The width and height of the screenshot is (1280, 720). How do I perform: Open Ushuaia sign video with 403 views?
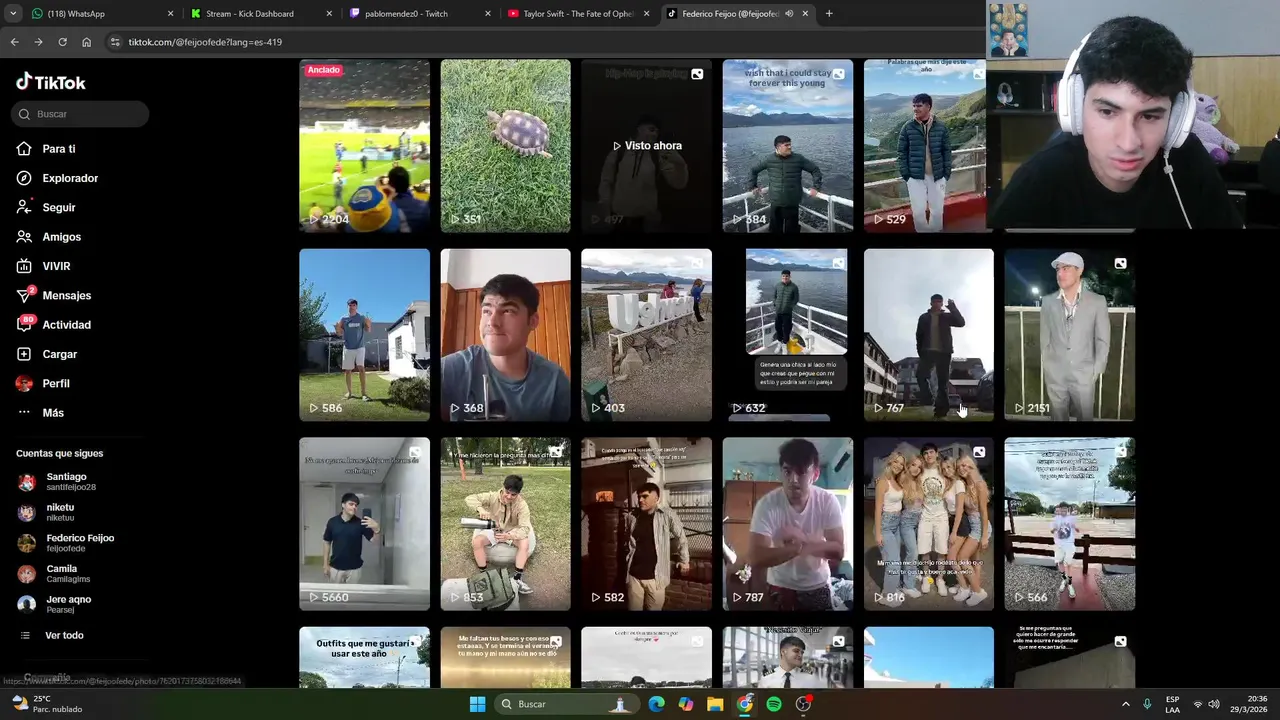(x=646, y=335)
